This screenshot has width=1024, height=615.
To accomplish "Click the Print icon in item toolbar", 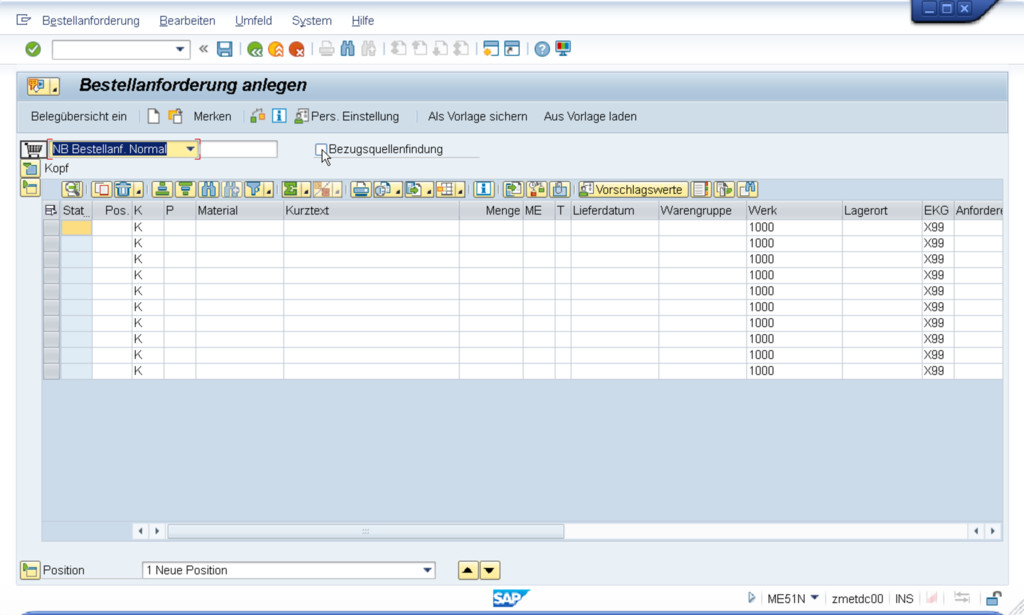I will pos(361,189).
